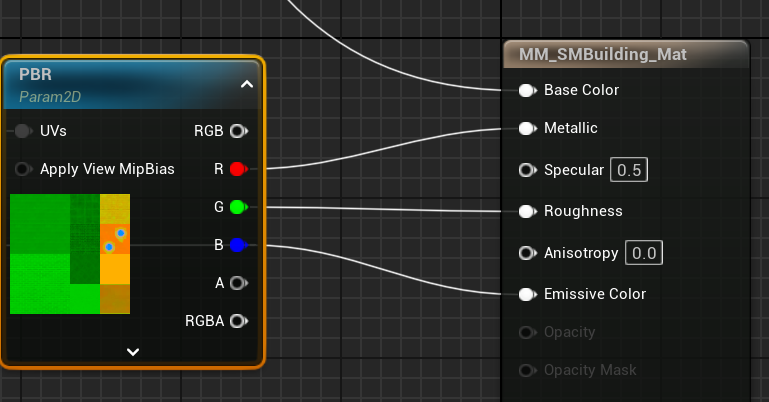Click the A alpha output pin

tap(239, 283)
